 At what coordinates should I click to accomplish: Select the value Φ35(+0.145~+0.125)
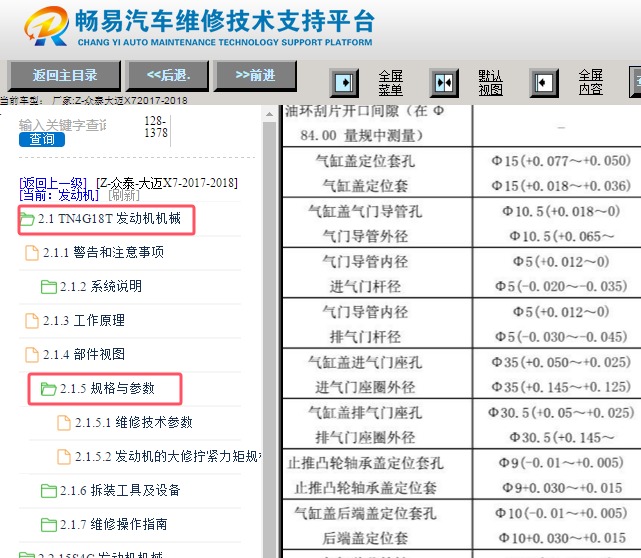561,387
